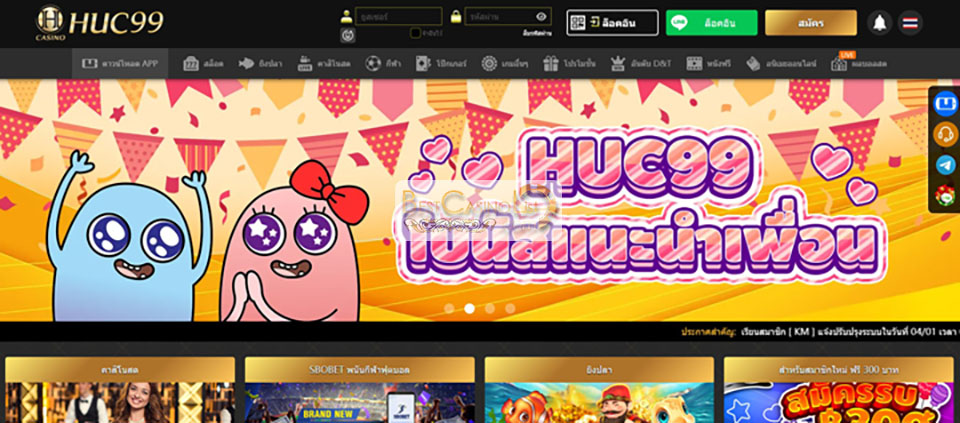Open the fish shooting game thumbnail
Image resolution: width=960 pixels, height=423 pixels.
click(x=599, y=403)
